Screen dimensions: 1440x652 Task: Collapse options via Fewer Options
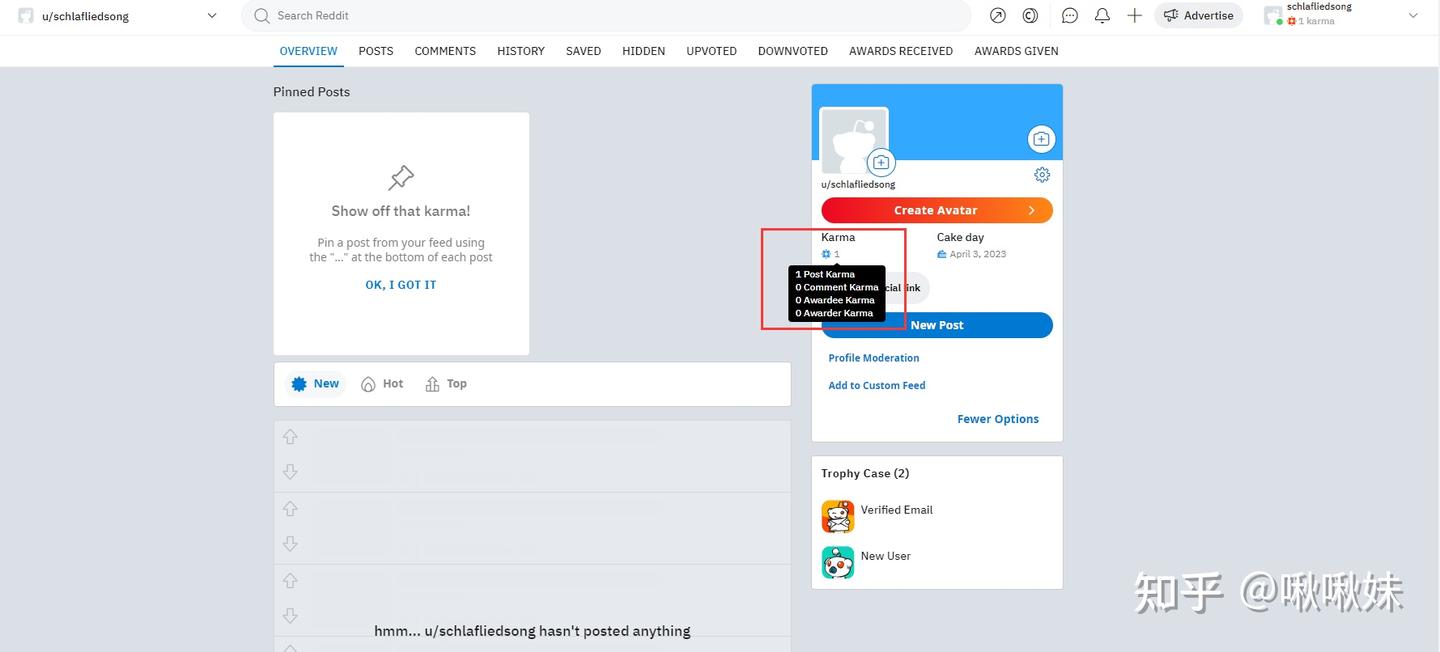[x=997, y=418]
